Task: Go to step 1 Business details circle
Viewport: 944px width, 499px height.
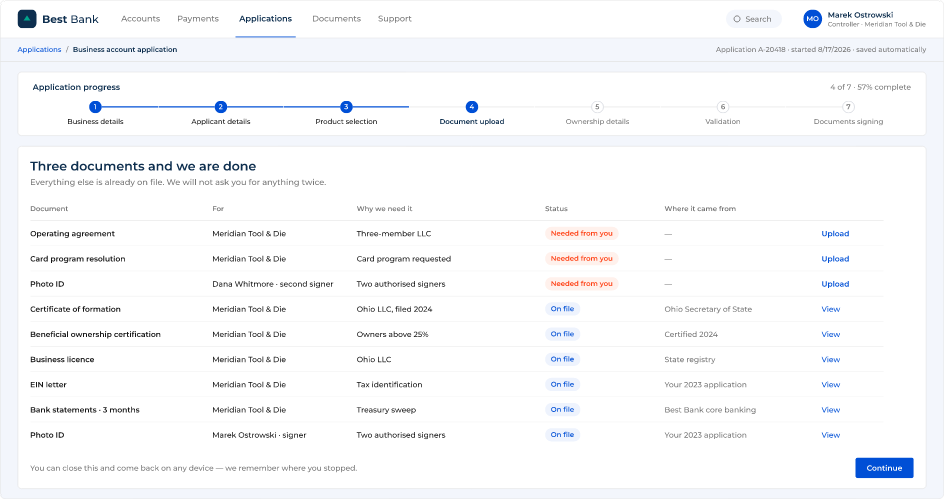Action: 95,107
